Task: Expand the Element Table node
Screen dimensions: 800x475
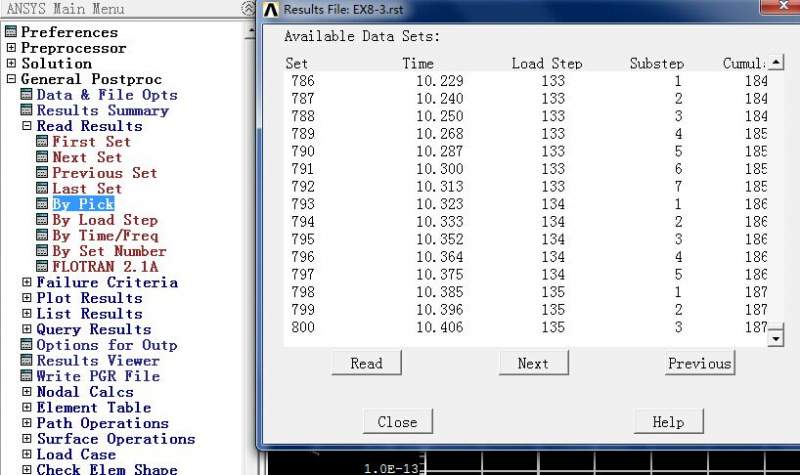Action: tap(27, 407)
